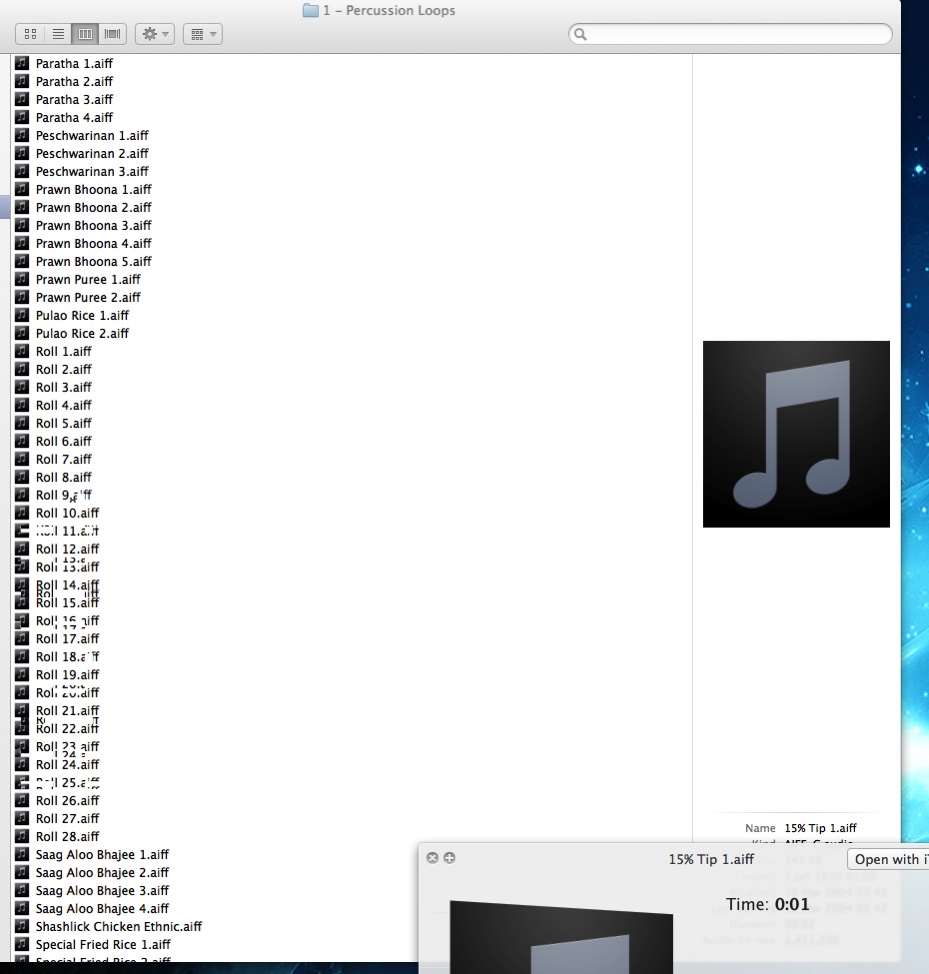Select file Shashlick Chicken Ethnic.aiff
The image size is (929, 974).
119,927
